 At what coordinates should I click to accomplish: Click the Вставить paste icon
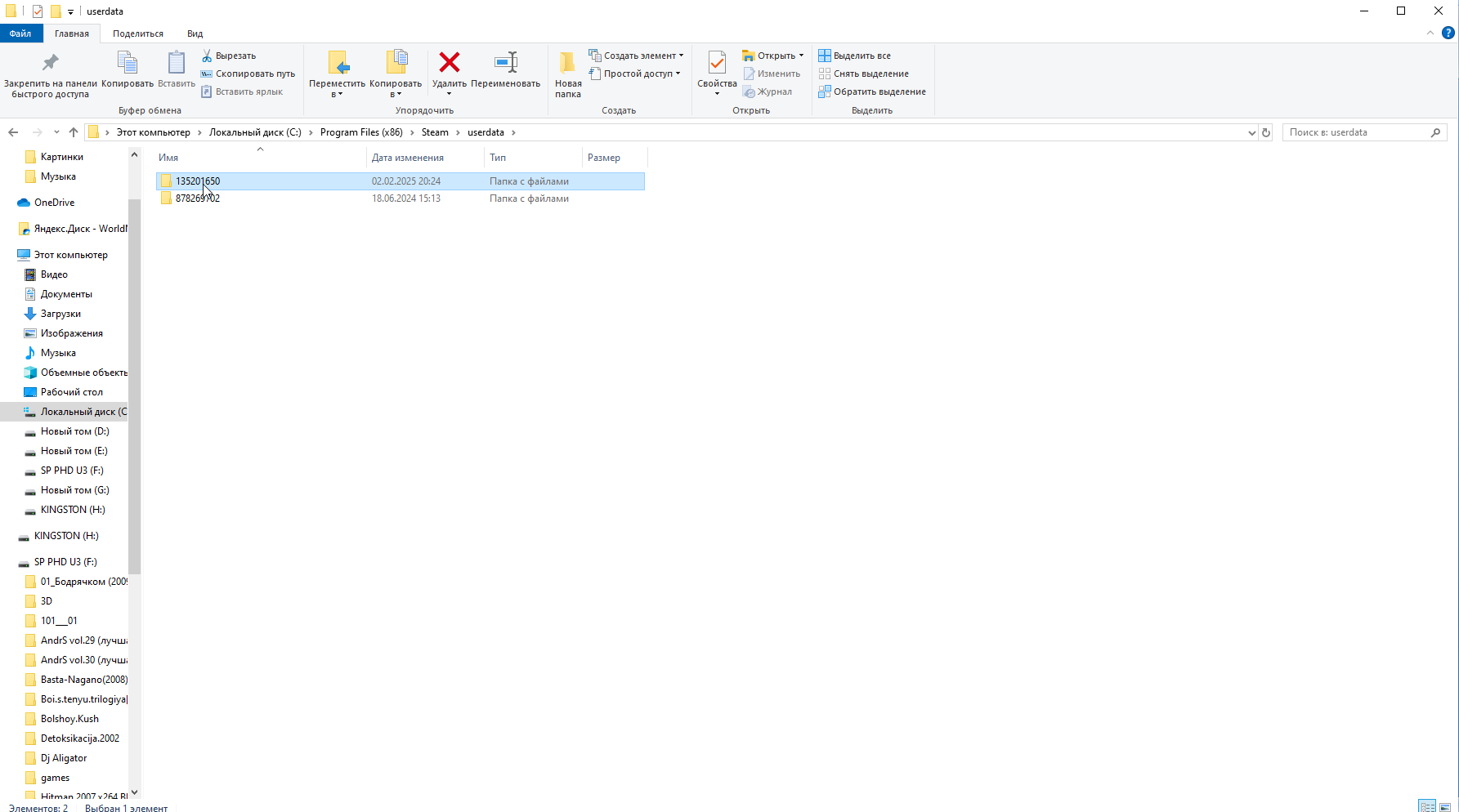[x=177, y=69]
